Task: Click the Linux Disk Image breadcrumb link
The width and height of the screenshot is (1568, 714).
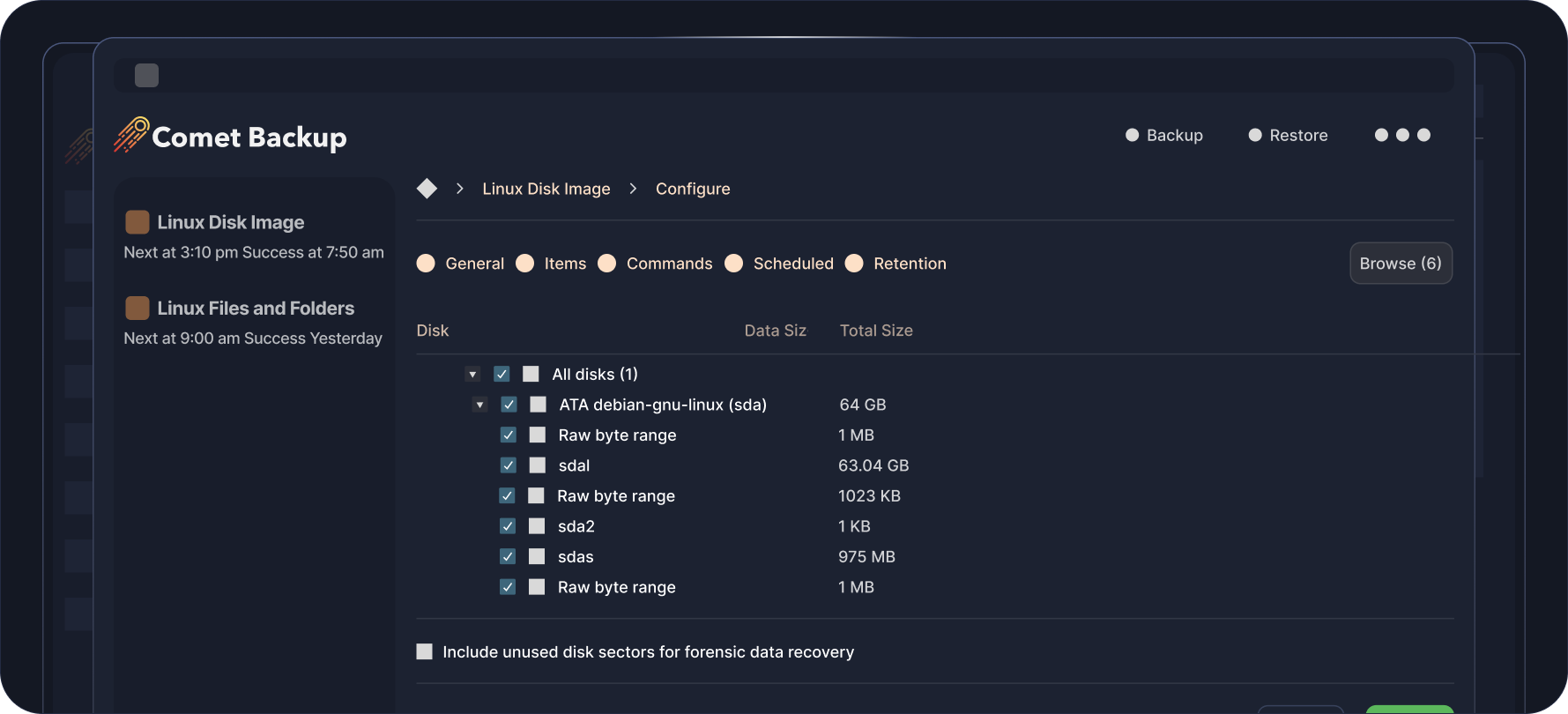Action: [546, 189]
